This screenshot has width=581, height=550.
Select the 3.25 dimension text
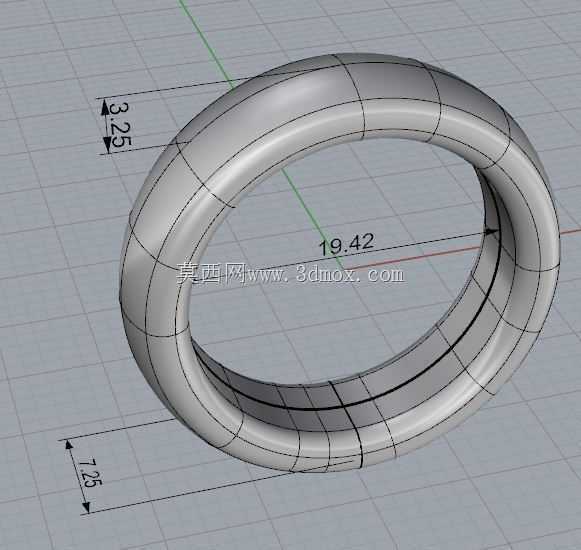coord(122,125)
